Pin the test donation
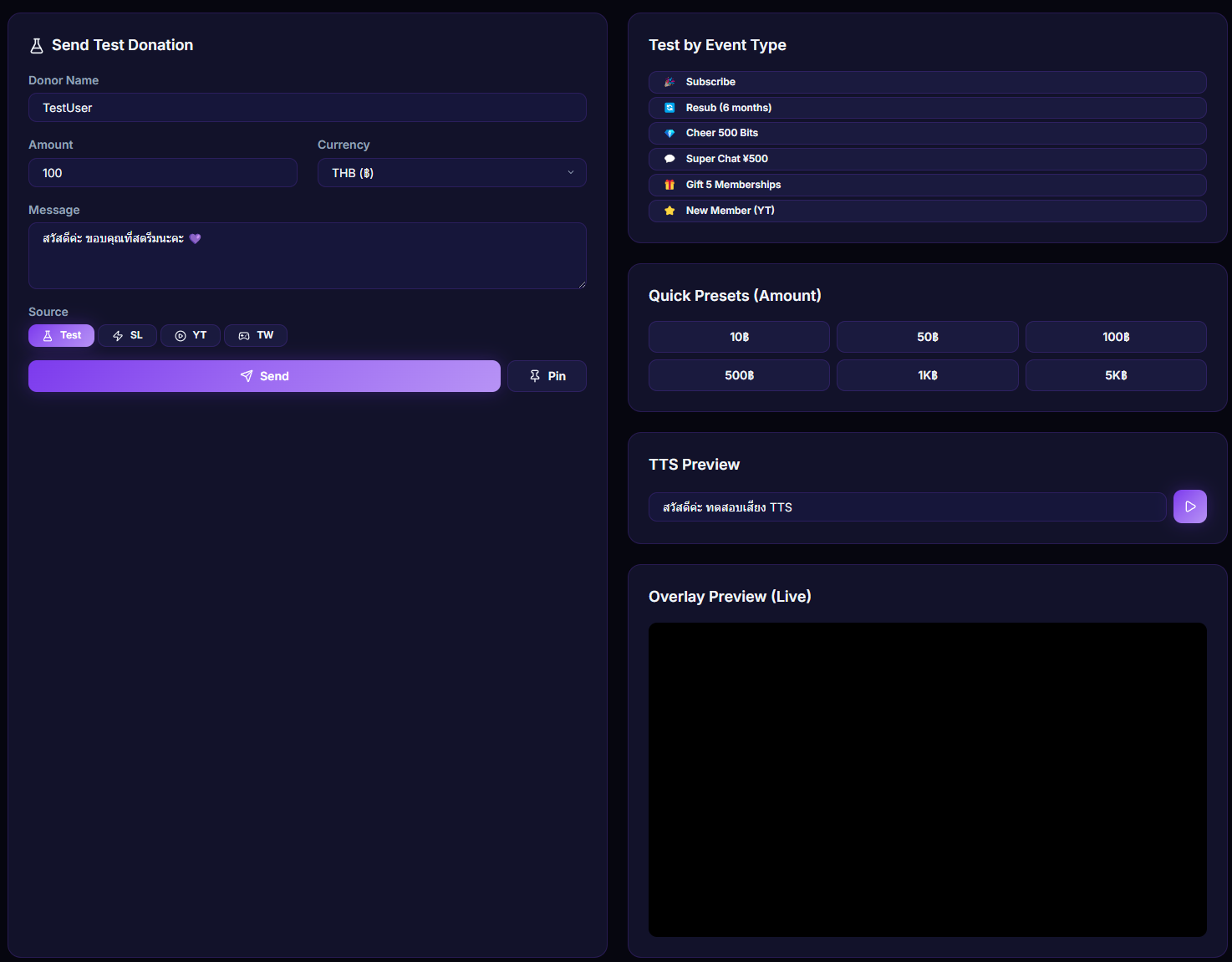1232x962 pixels. pyautogui.click(x=547, y=376)
